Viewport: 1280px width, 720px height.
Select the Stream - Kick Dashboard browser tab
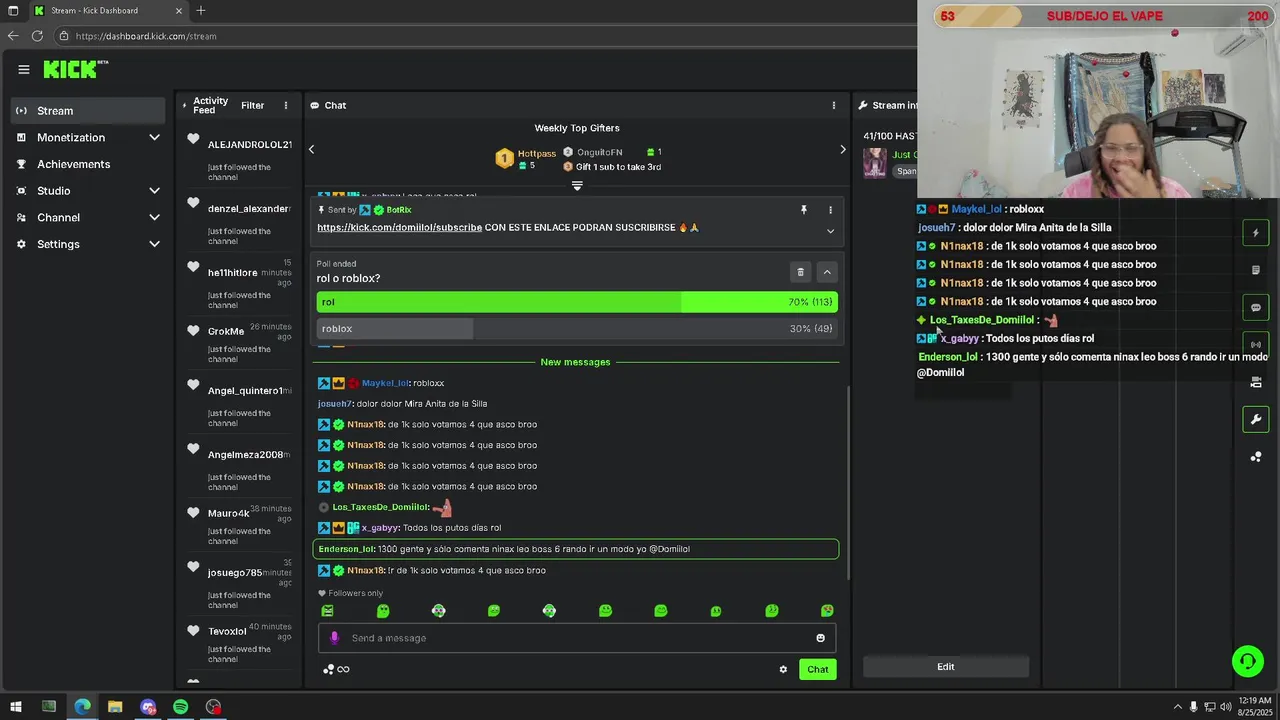108,11
